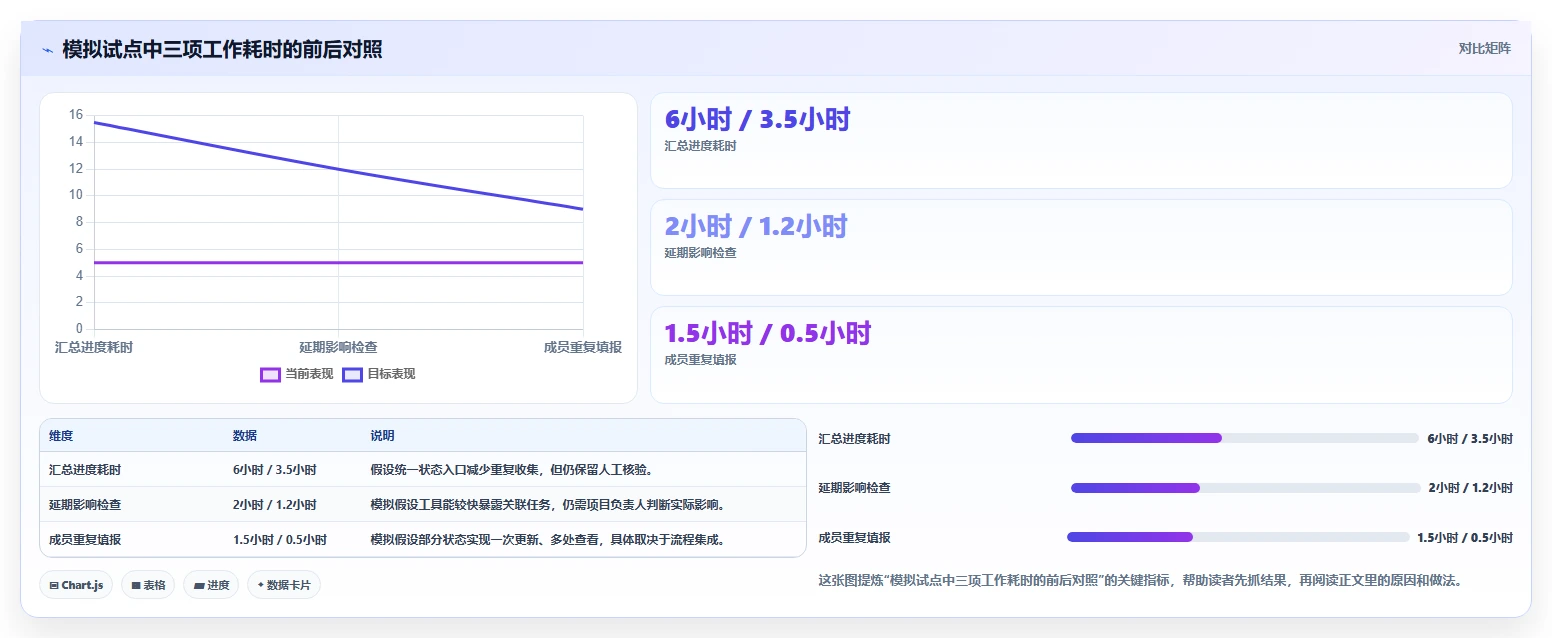
Task: Click description starting 模拟假设部分状态
Action: coord(548,540)
